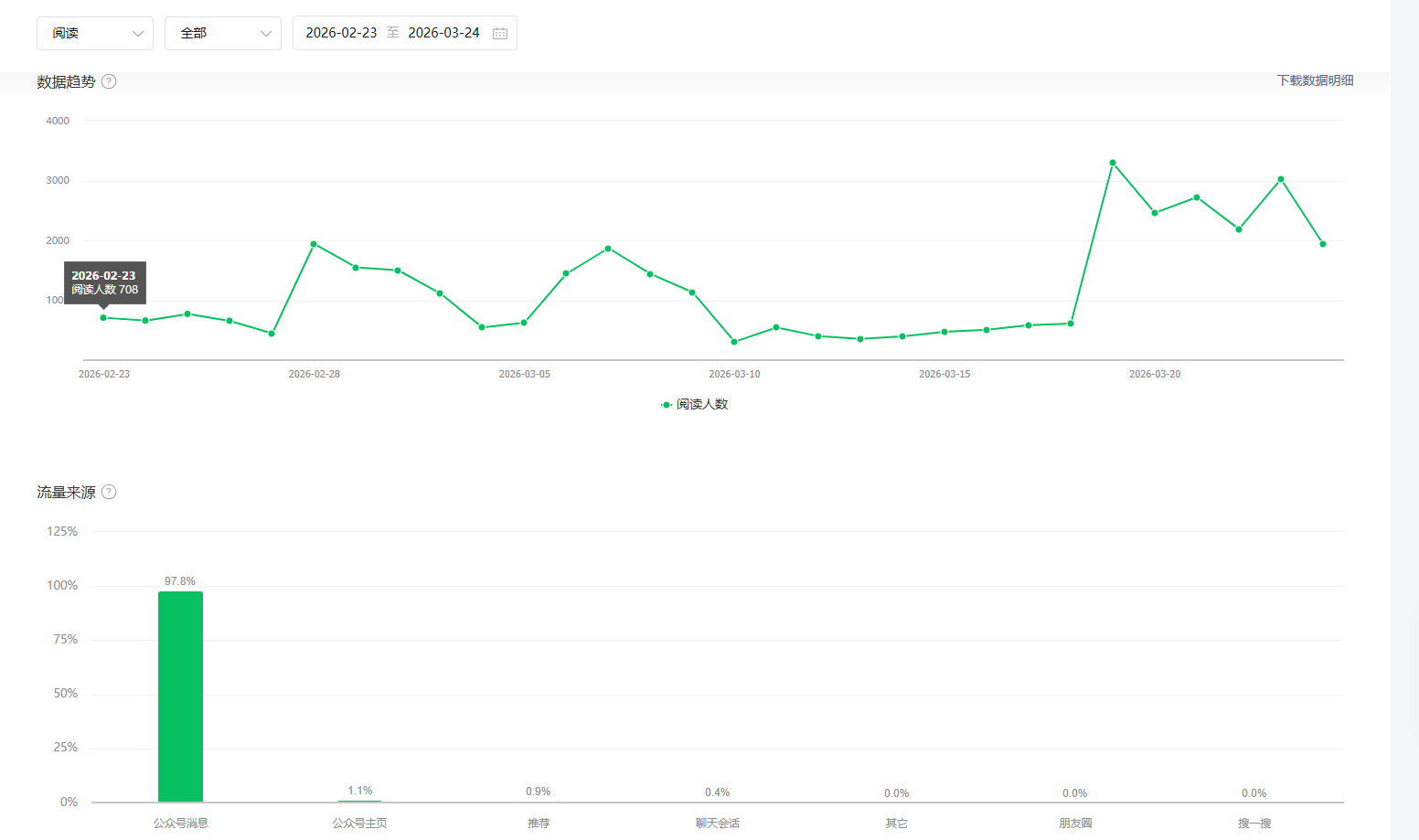Click the last data point on trend line
The height and width of the screenshot is (840, 1419).
1323,244
